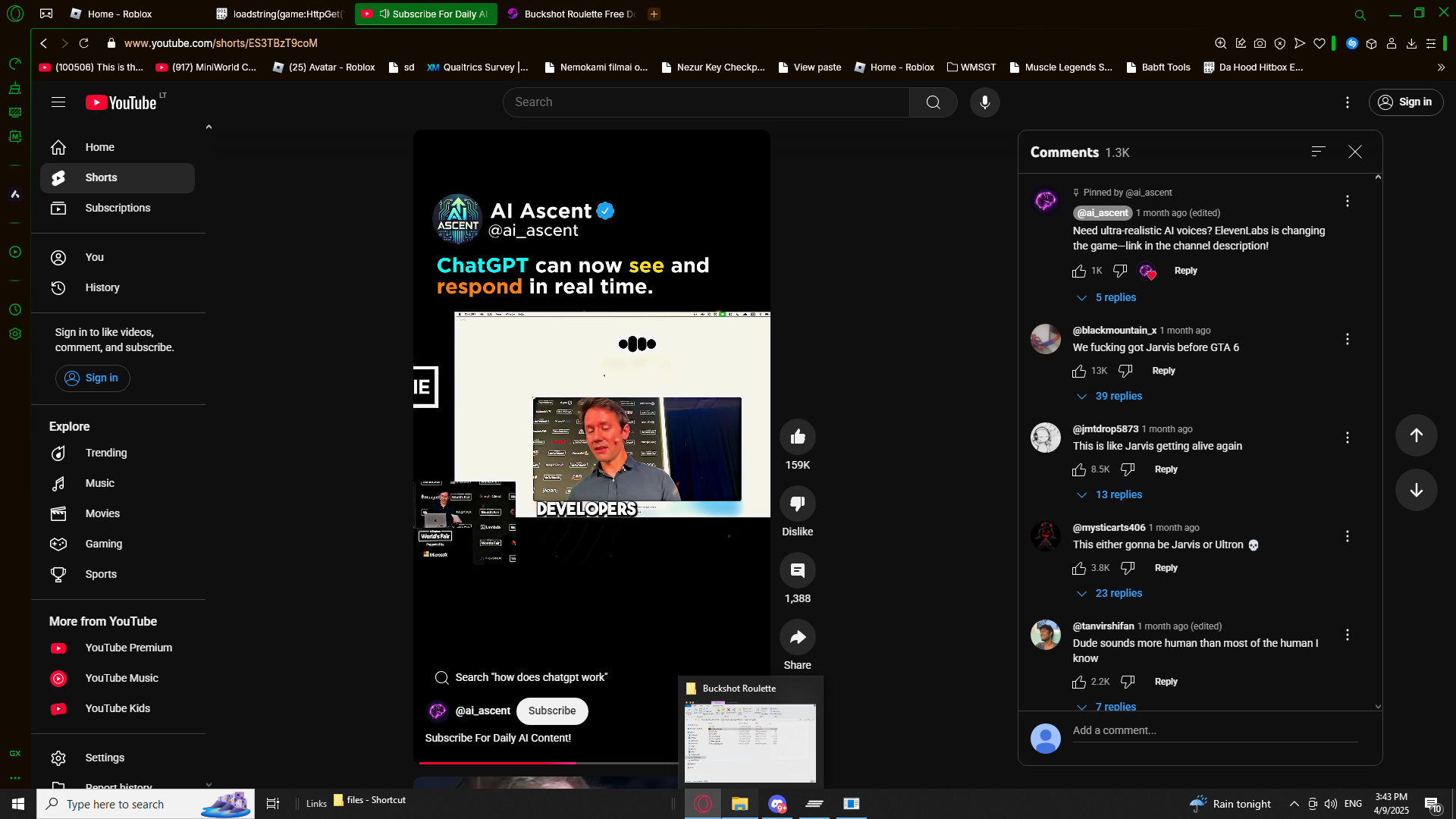
Task: Search "how does chatgpt work" suggestion
Action: tap(522, 677)
